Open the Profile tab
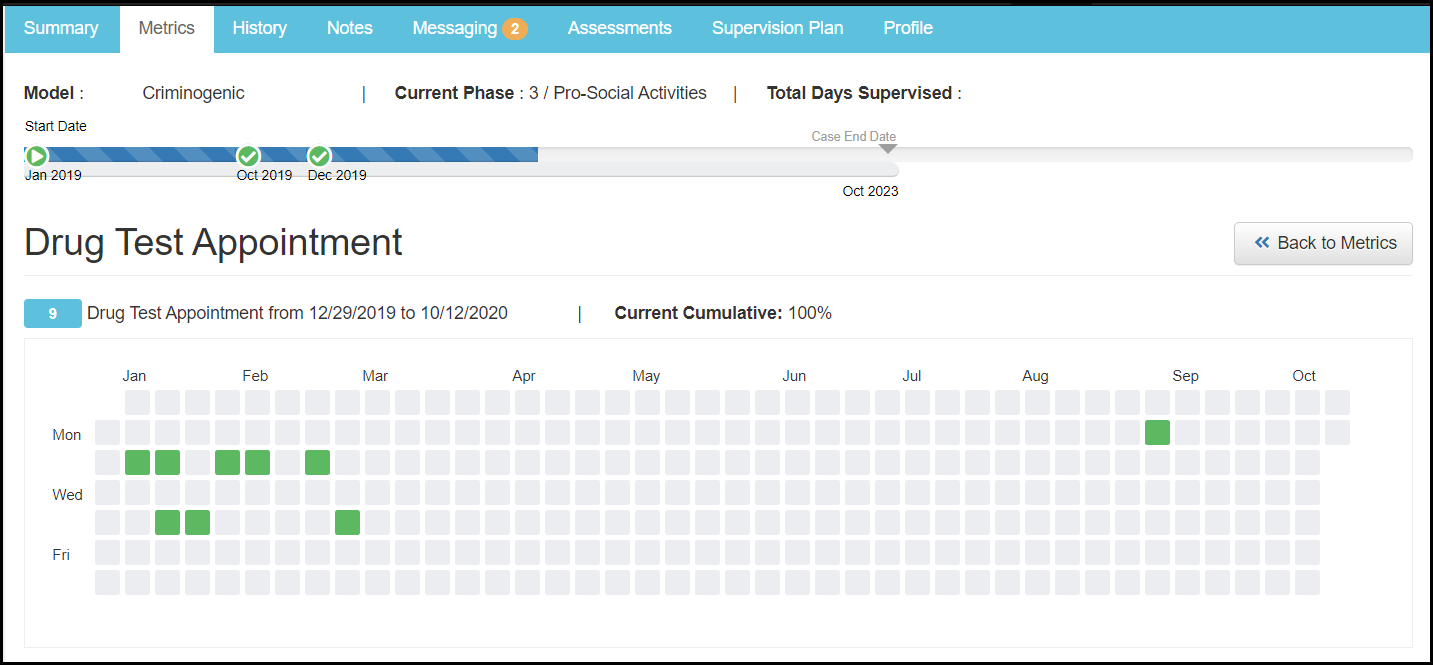The image size is (1433, 665). coord(908,28)
